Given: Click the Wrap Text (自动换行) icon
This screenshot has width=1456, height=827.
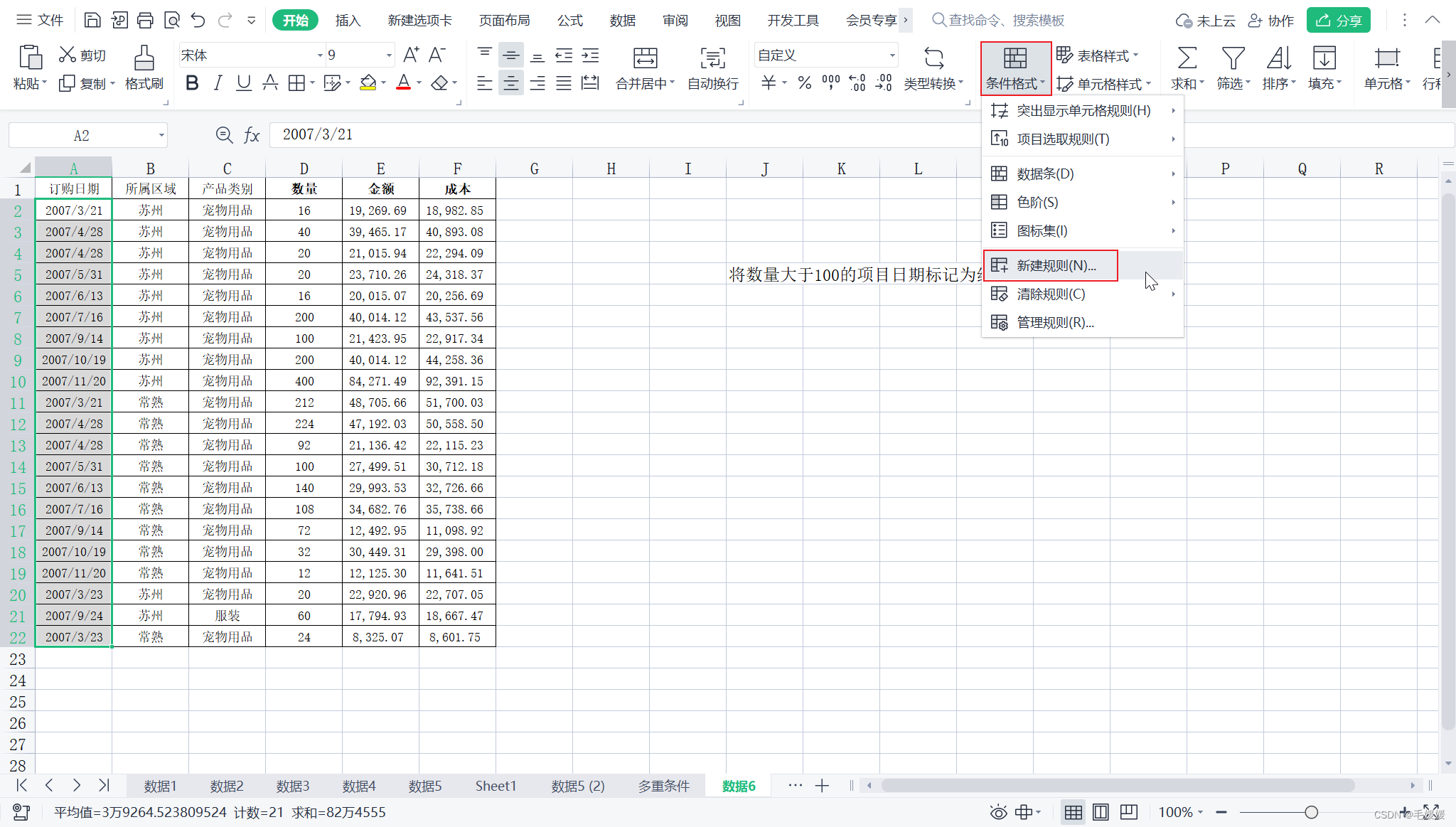Looking at the screenshot, I should point(712,58).
